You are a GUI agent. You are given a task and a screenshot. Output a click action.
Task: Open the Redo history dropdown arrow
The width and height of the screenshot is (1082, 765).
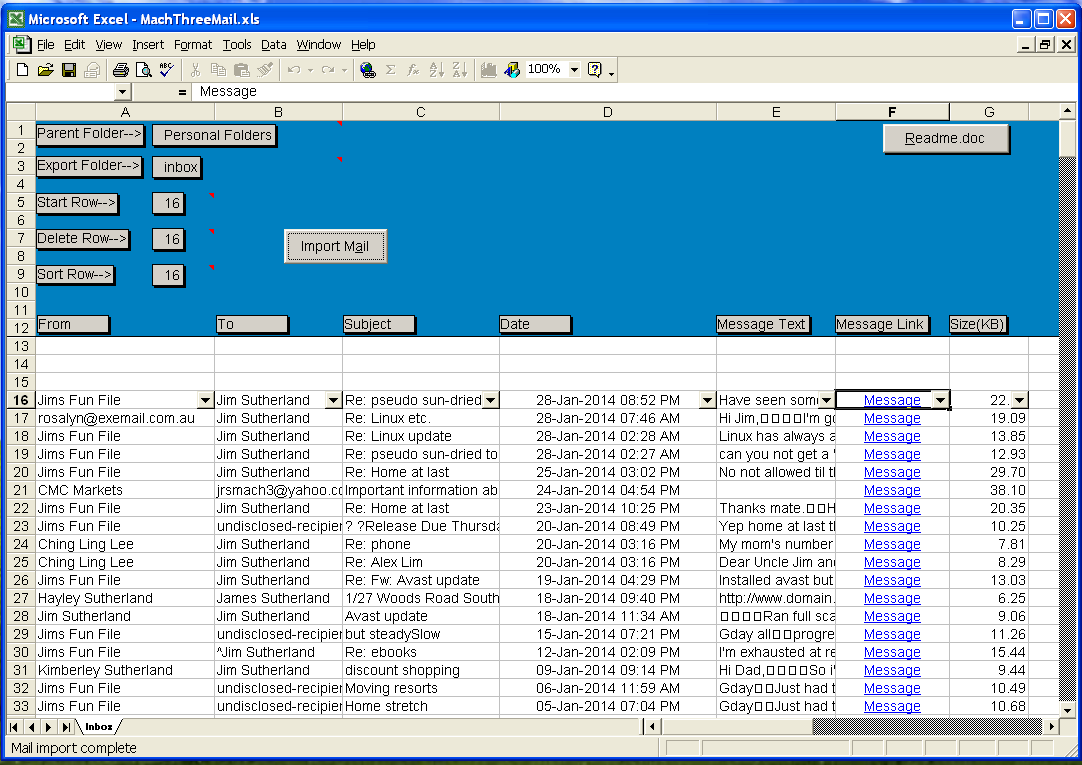coord(344,70)
